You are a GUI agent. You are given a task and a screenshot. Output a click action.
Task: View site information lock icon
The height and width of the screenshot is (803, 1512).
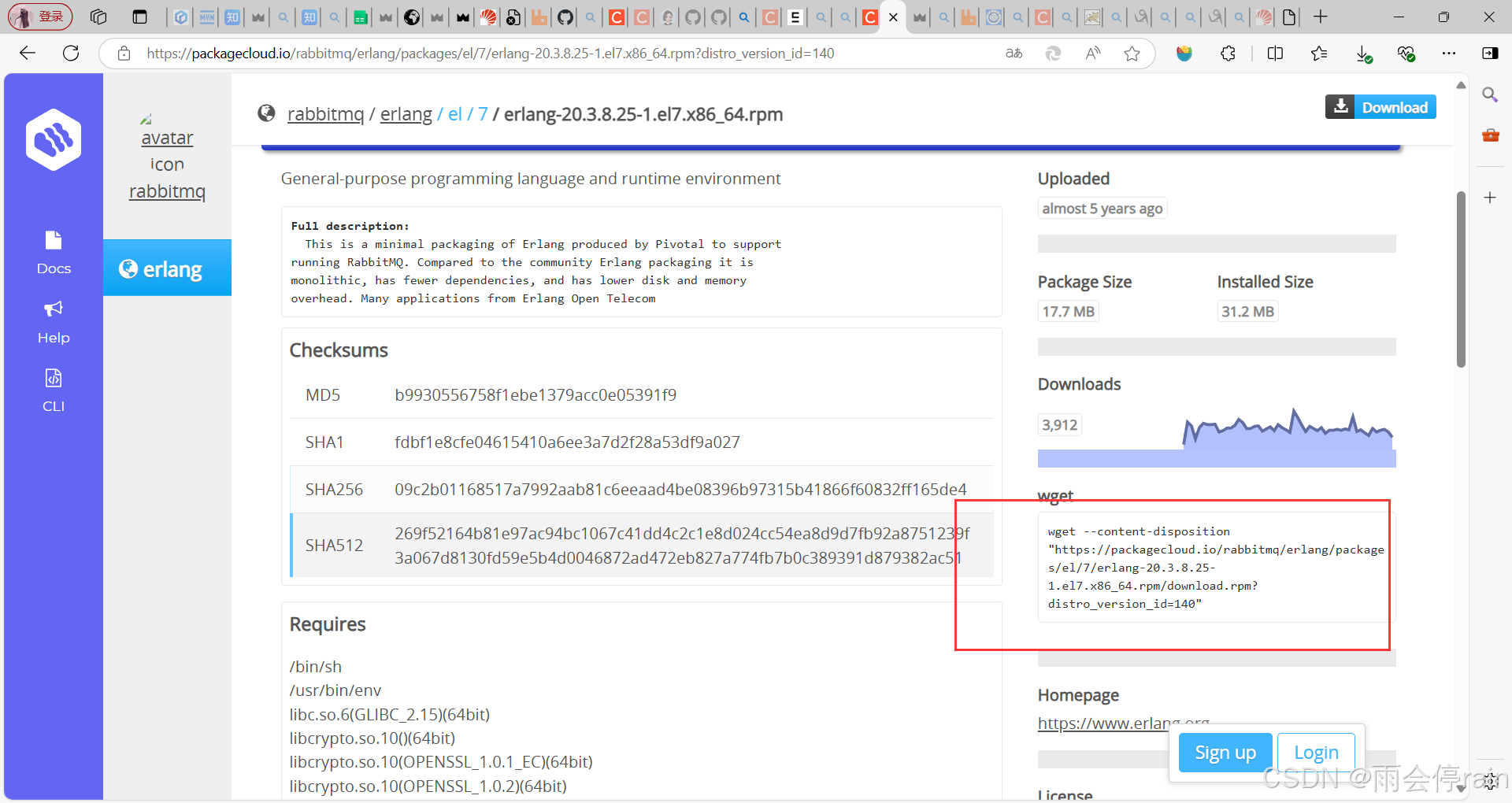(x=124, y=54)
